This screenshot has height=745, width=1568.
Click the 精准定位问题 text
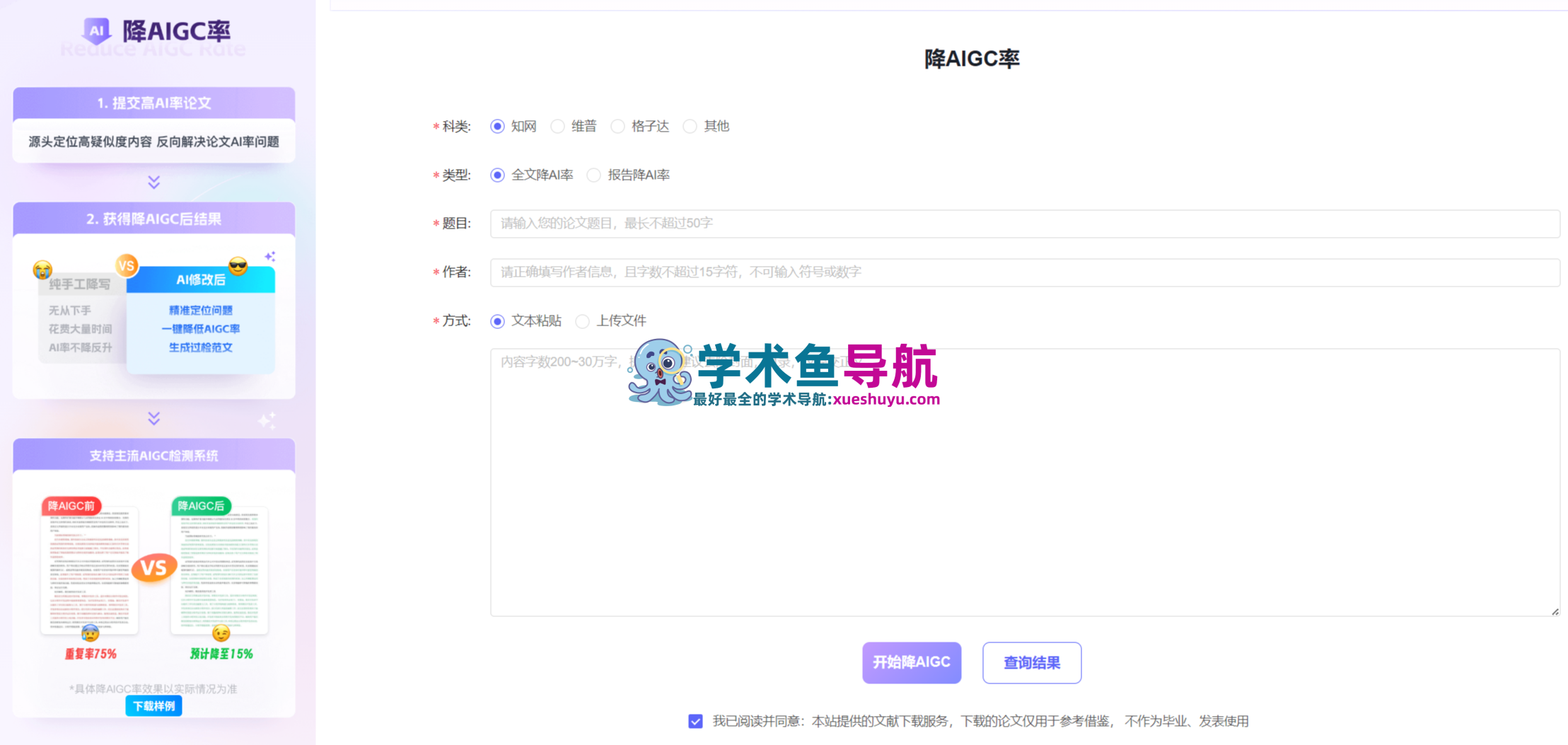[201, 311]
